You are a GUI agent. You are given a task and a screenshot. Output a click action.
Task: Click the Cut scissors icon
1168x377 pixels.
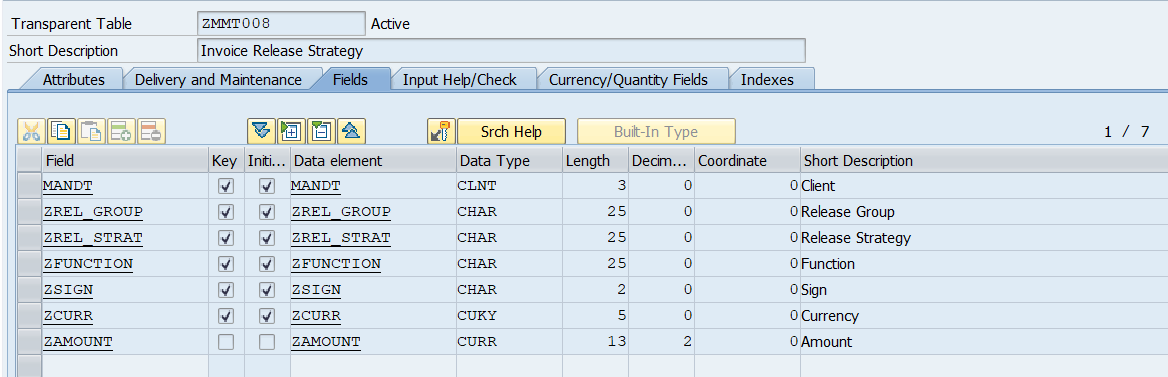[x=31, y=132]
